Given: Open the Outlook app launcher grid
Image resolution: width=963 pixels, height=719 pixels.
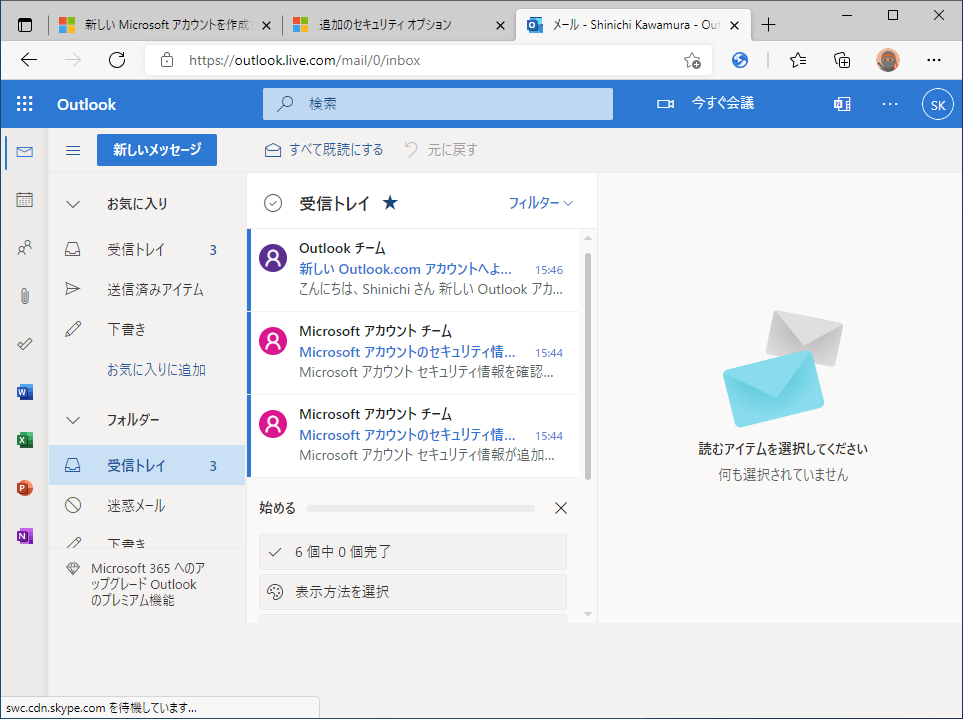Looking at the screenshot, I should click(x=25, y=104).
